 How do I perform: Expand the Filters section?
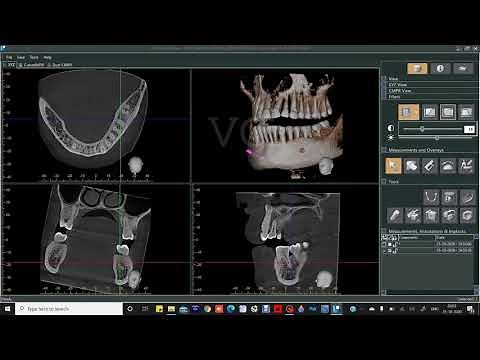384,97
